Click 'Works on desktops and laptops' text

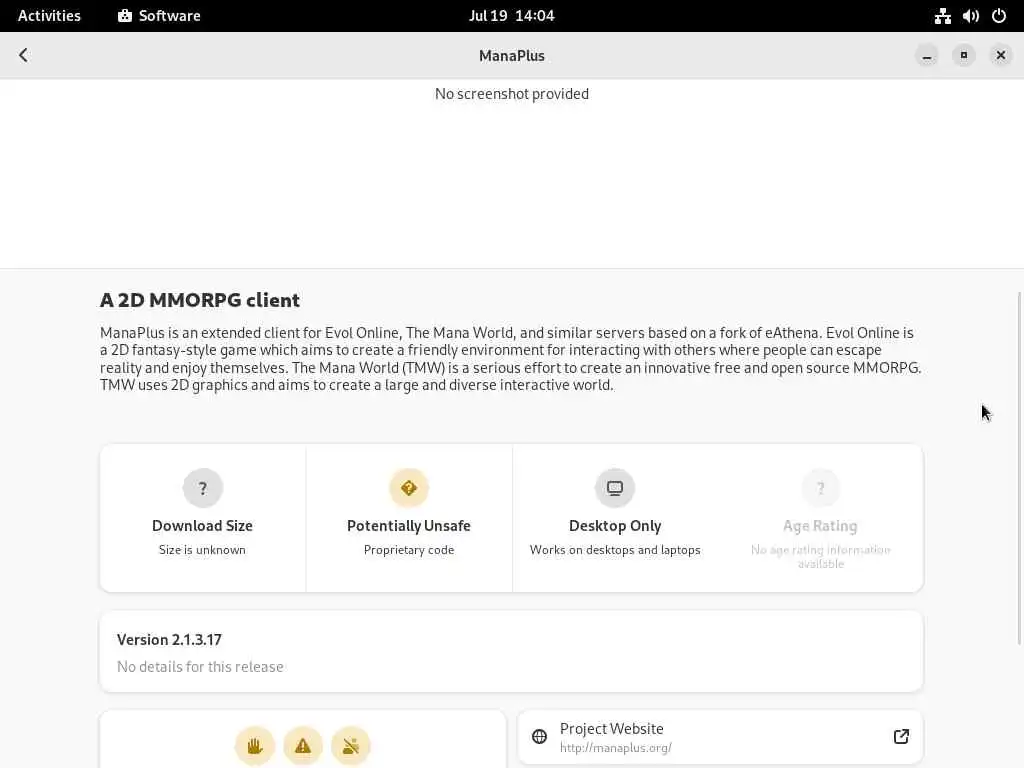pyautogui.click(x=615, y=550)
